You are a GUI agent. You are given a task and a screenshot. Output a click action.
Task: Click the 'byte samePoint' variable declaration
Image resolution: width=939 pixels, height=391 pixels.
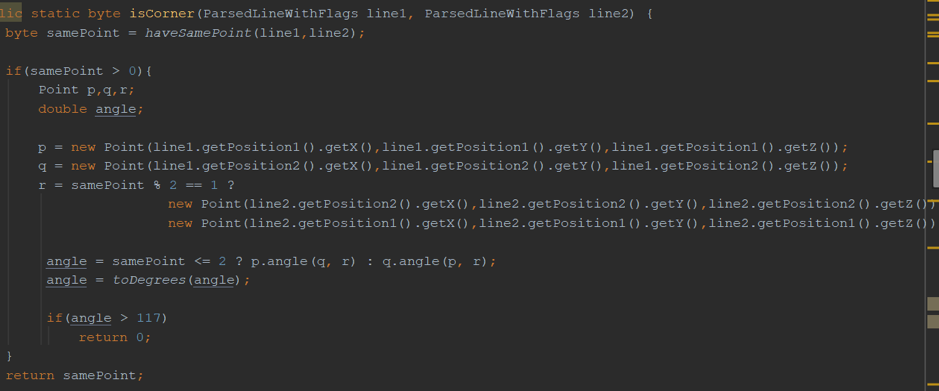coord(62,33)
